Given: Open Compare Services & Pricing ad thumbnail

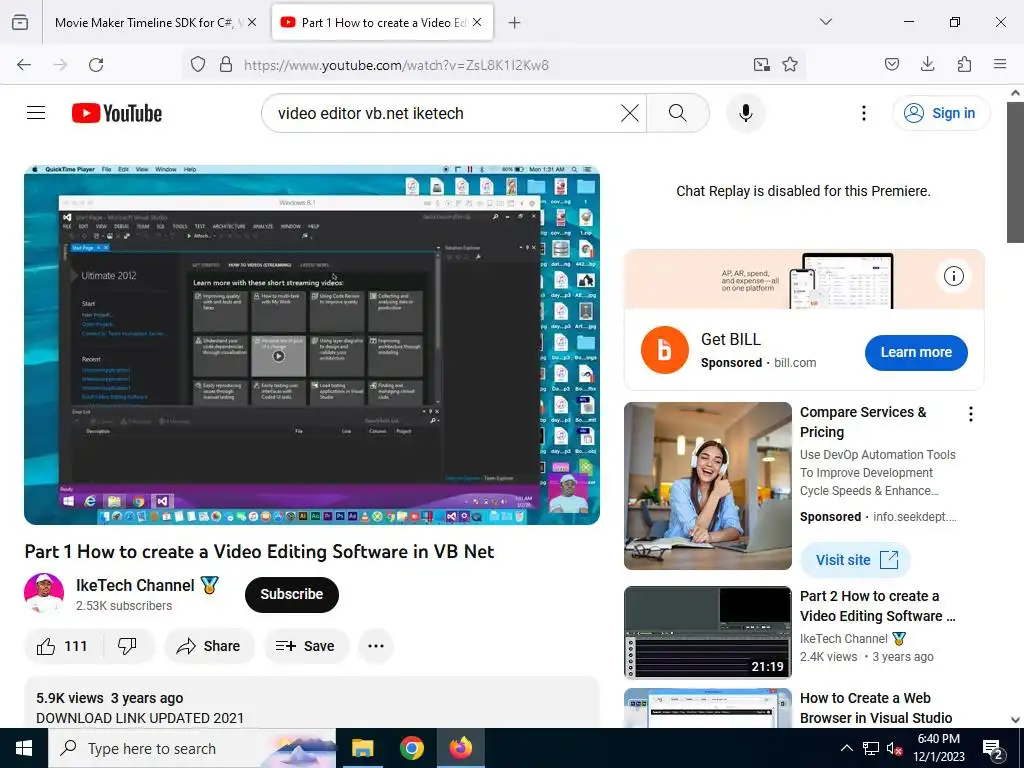Looking at the screenshot, I should tap(707, 486).
